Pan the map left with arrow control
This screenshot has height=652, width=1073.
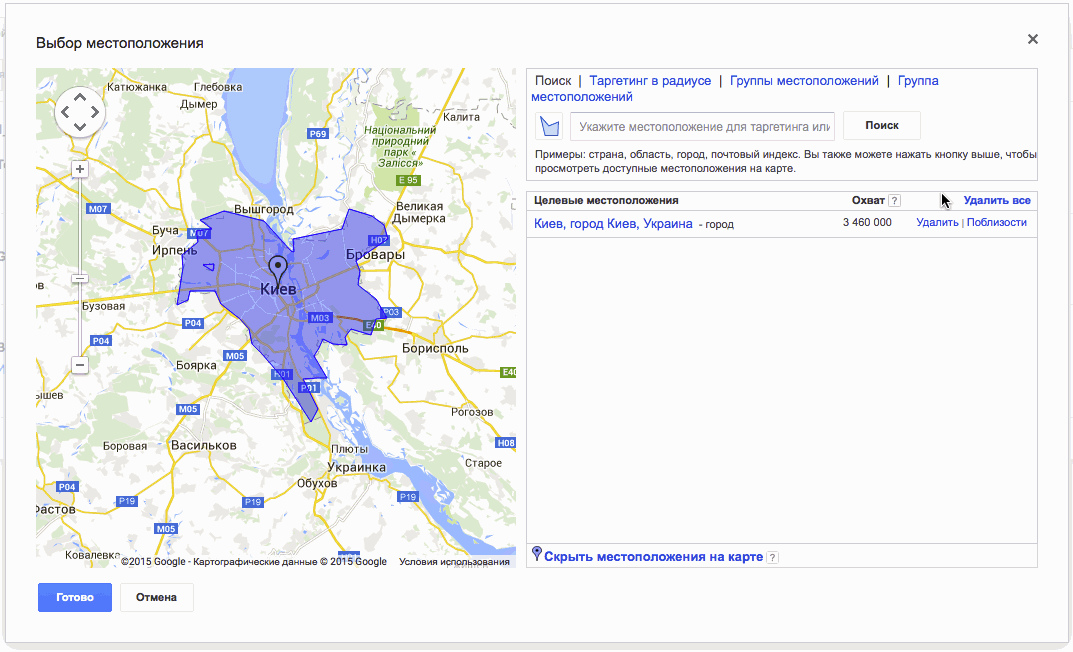tap(65, 112)
